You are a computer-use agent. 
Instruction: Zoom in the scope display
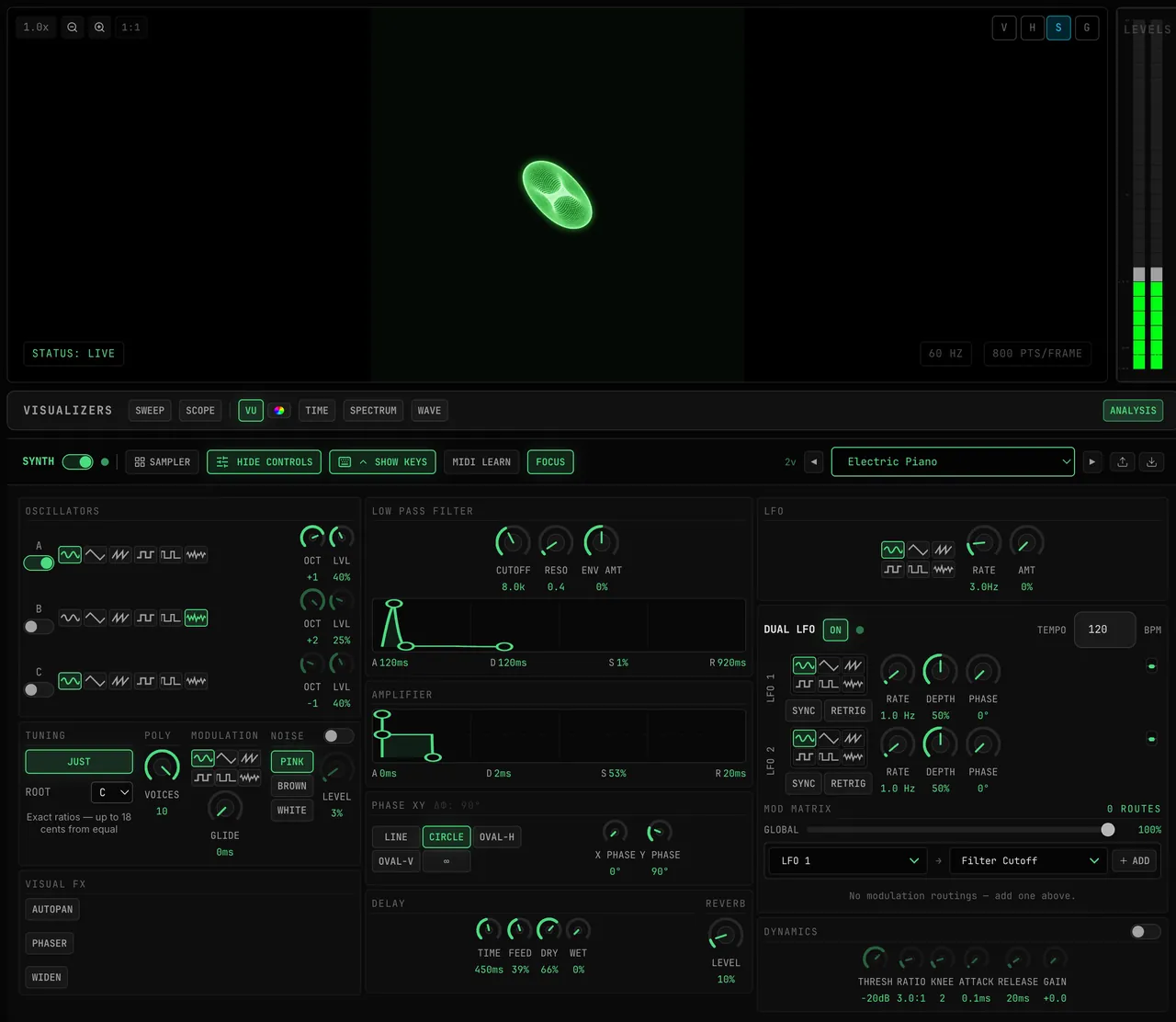point(99,28)
